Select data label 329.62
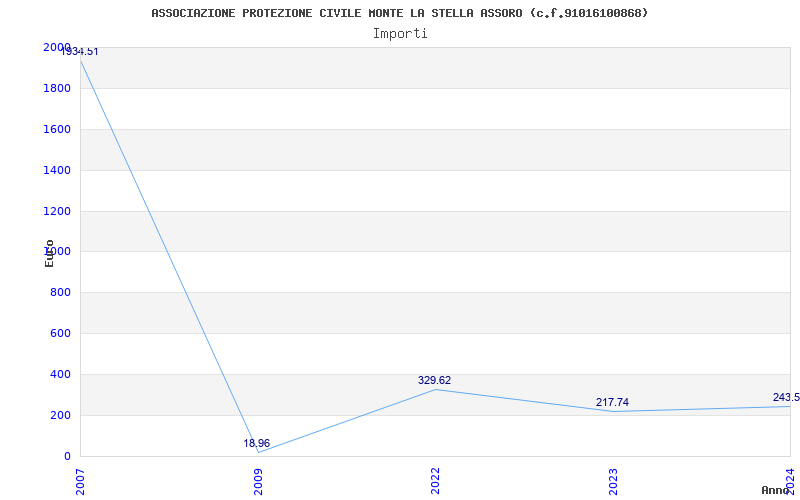Viewport: 800px width, 500px height. pos(435,380)
